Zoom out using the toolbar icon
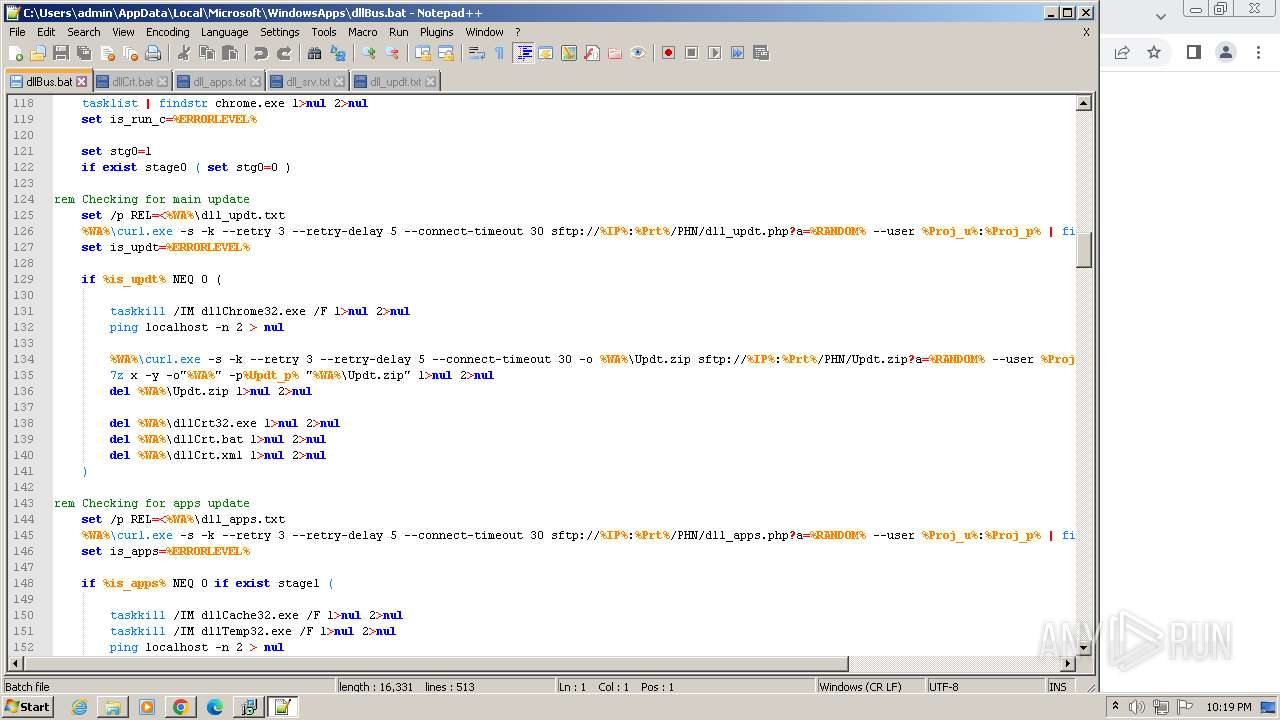The width and height of the screenshot is (1280, 720). pos(392,53)
